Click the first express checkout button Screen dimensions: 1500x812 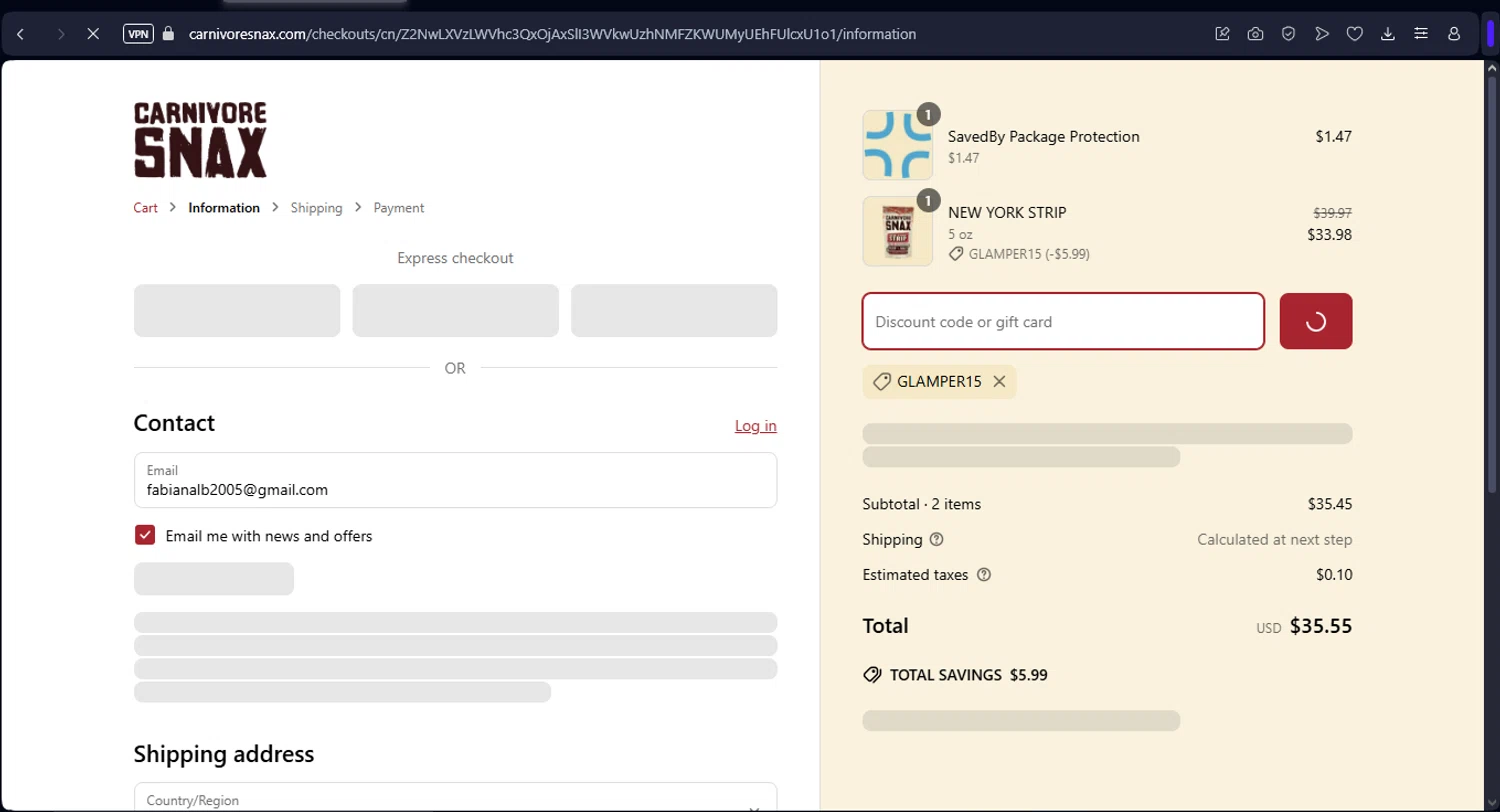(x=237, y=310)
